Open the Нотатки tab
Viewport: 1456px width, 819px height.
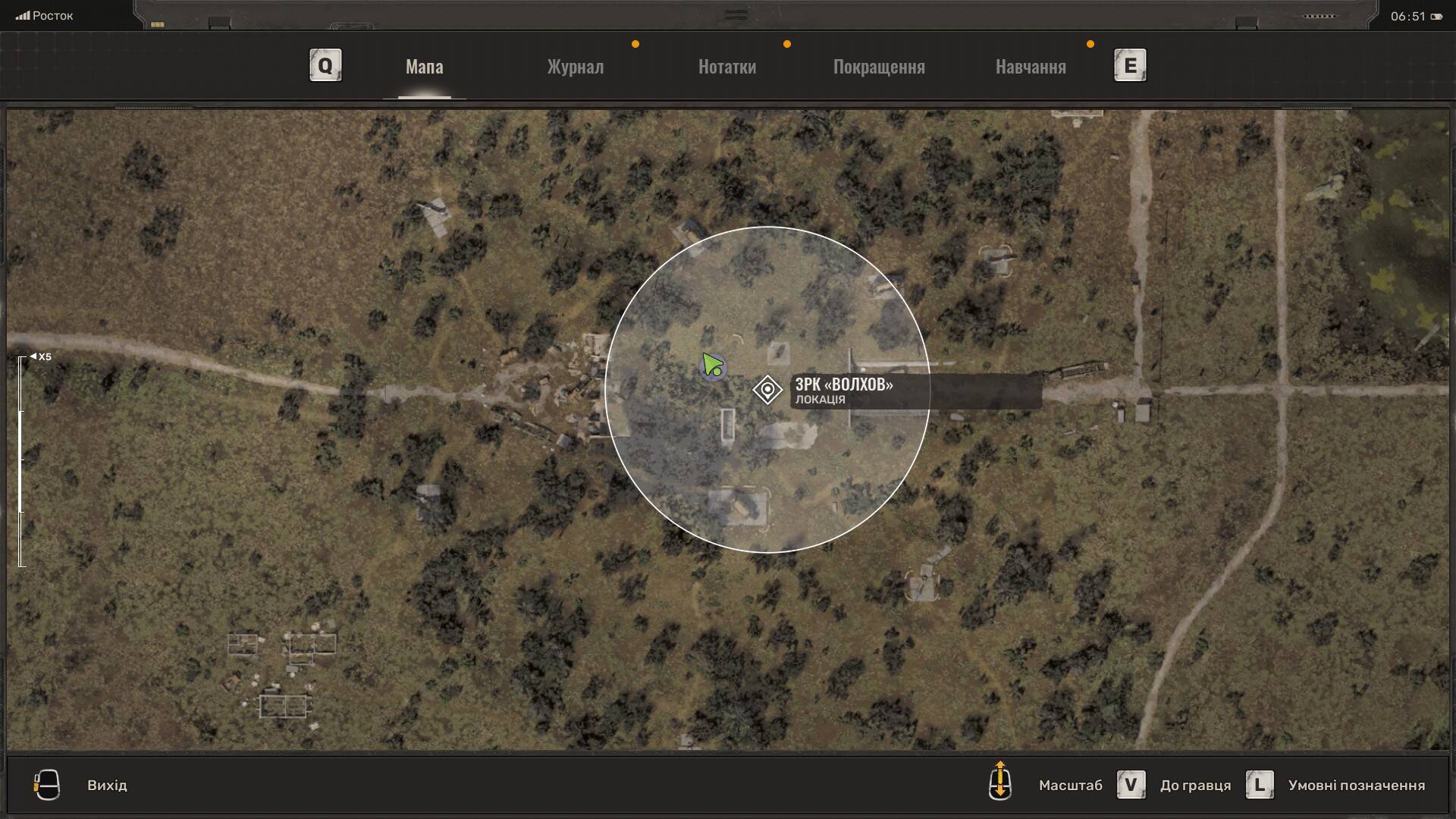point(727,67)
